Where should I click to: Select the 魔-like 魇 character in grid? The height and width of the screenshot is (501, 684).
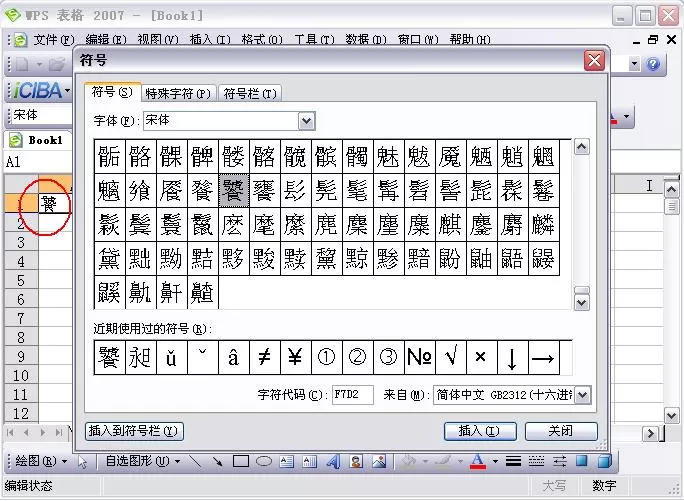[x=450, y=156]
